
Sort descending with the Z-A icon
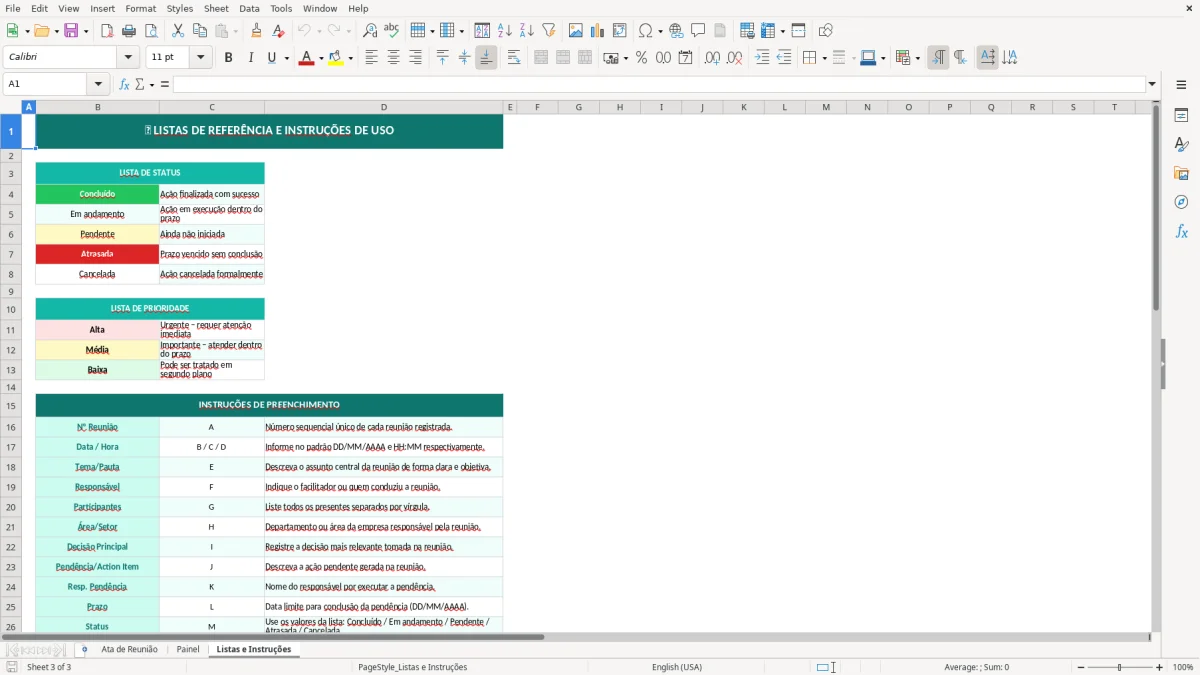click(x=526, y=31)
